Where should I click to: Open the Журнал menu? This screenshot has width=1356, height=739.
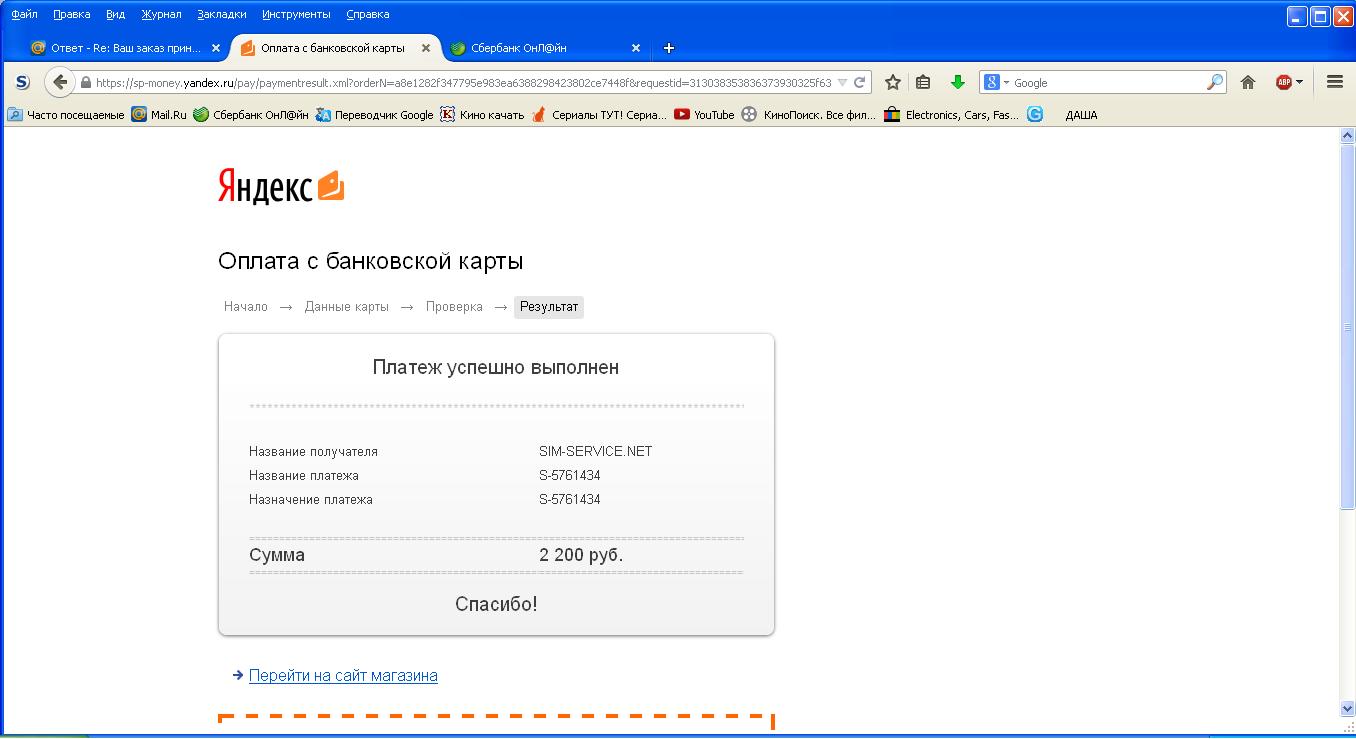pyautogui.click(x=161, y=14)
